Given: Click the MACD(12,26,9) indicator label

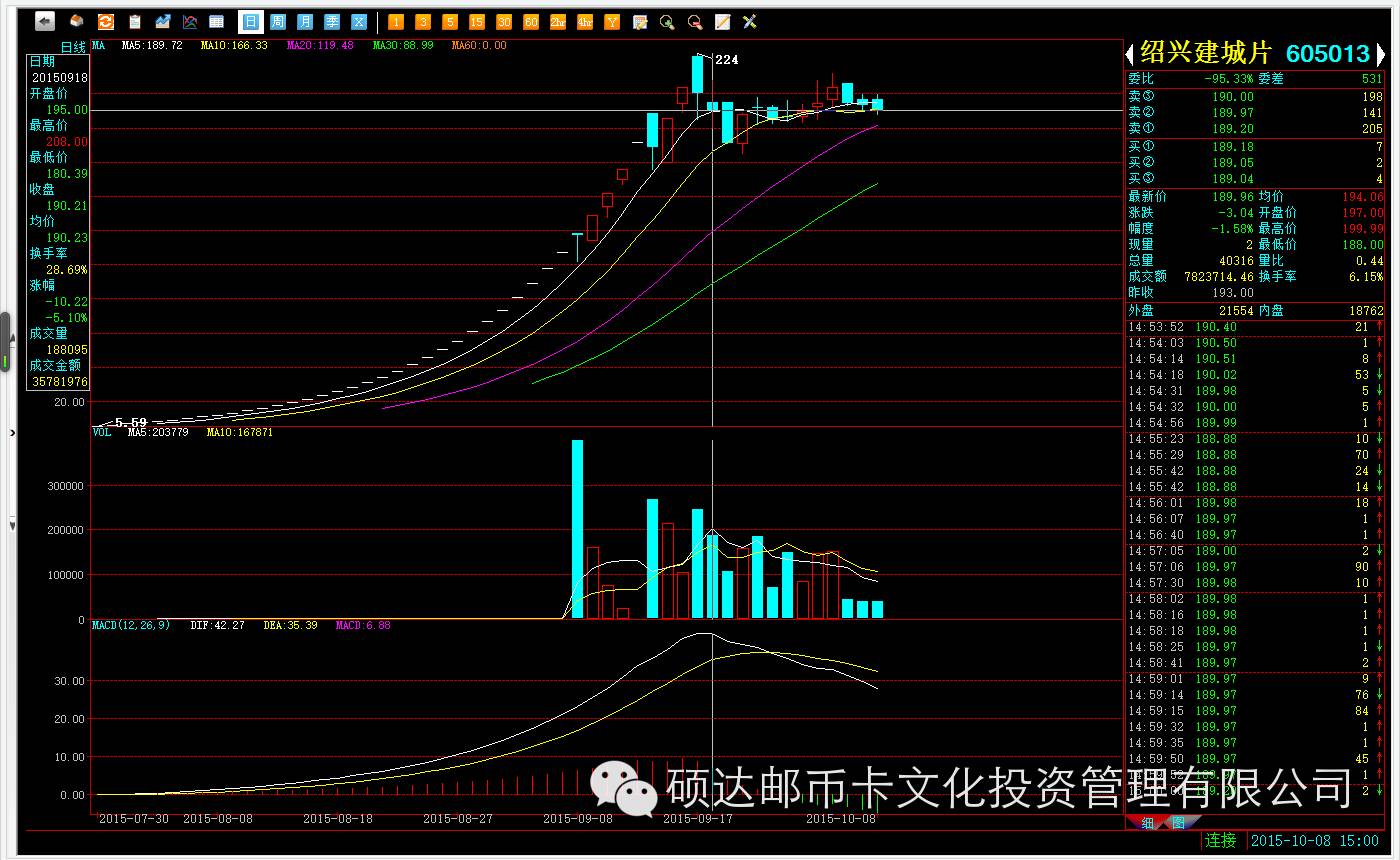Looking at the screenshot, I should click(x=131, y=625).
